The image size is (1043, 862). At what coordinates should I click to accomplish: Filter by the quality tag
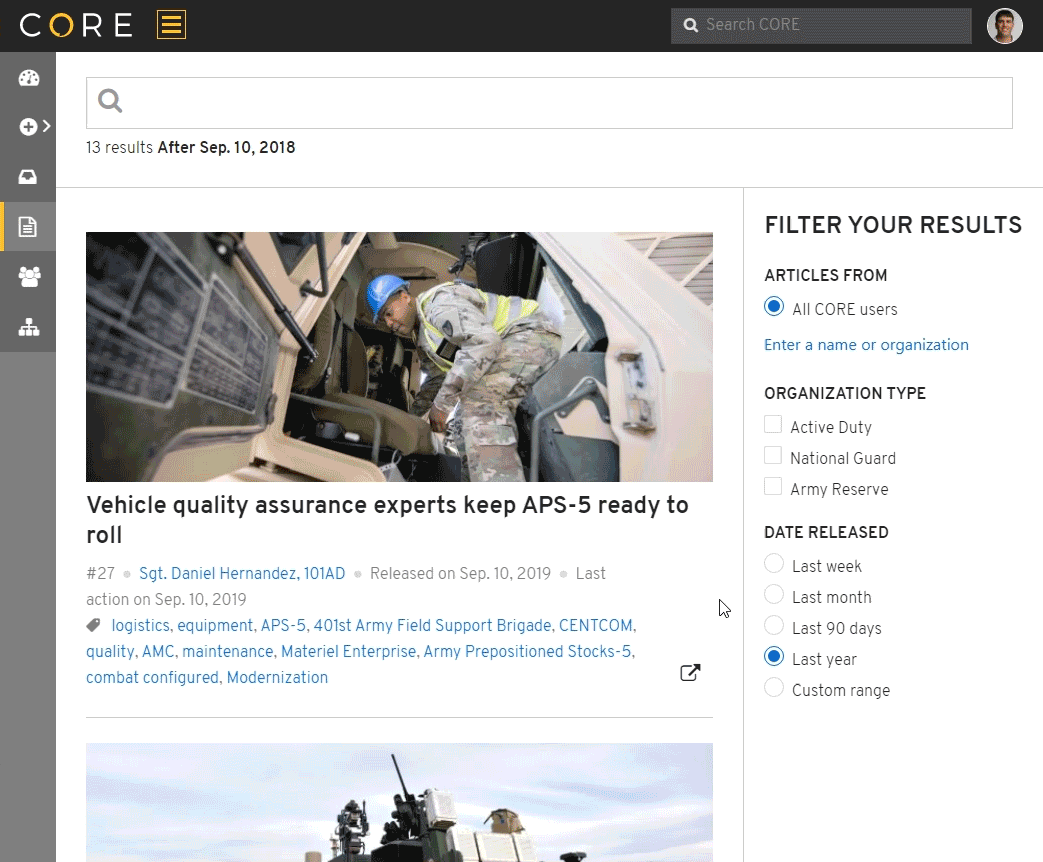point(110,651)
